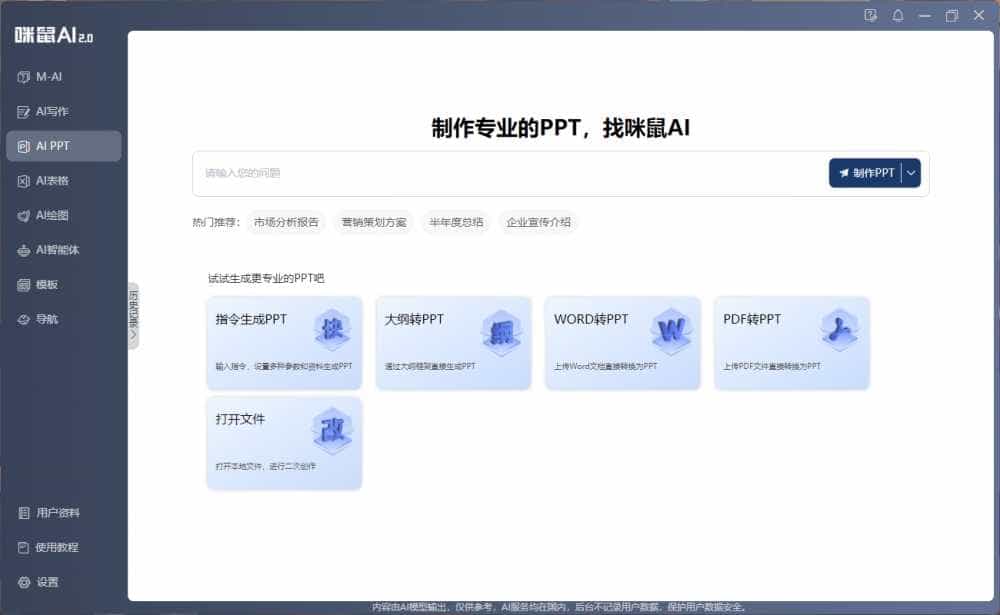Screen dimensions: 1000x615
Task: Open the notification bell
Action: (898, 16)
